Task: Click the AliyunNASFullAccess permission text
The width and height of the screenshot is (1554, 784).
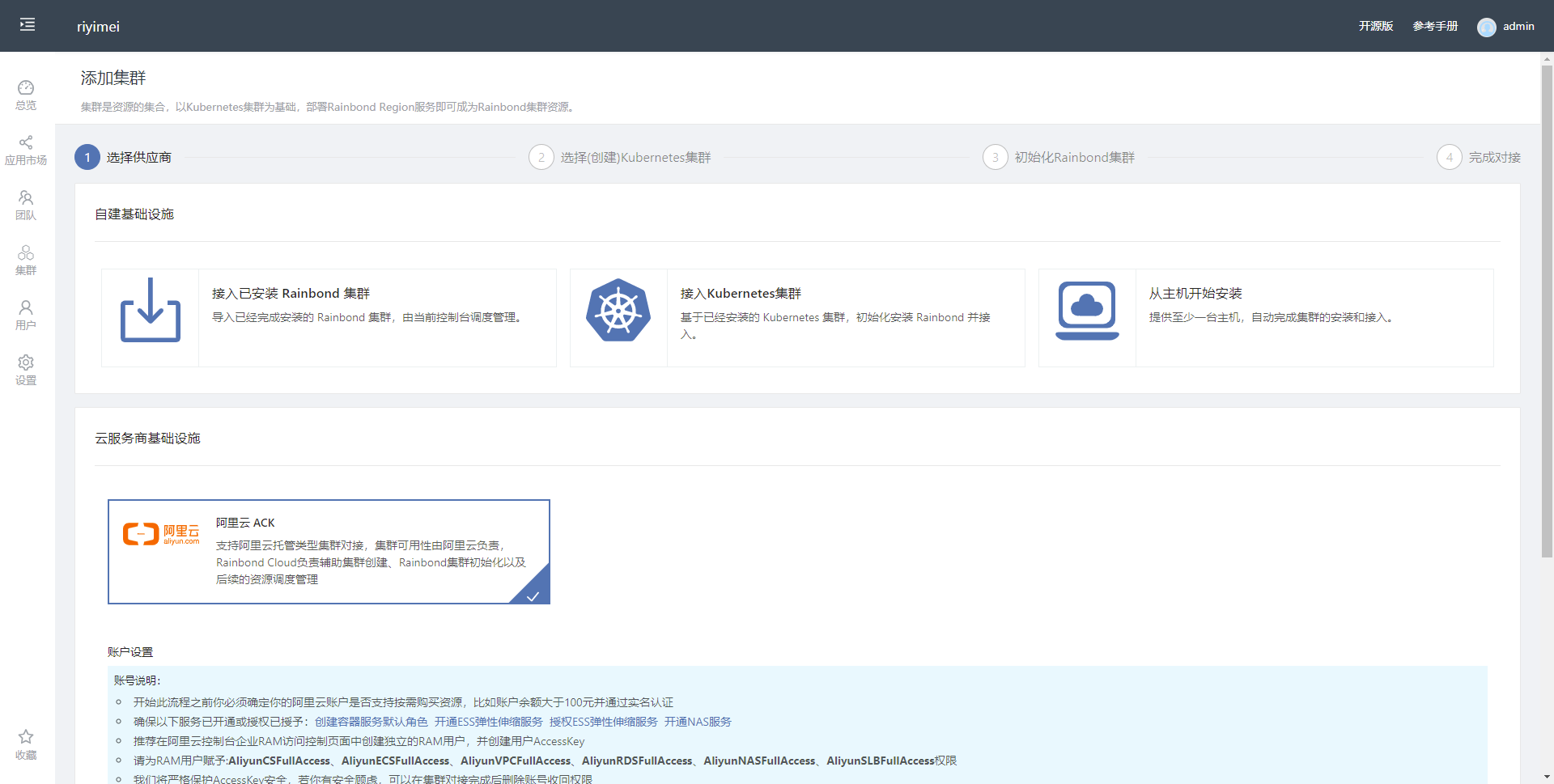Action: click(x=759, y=761)
